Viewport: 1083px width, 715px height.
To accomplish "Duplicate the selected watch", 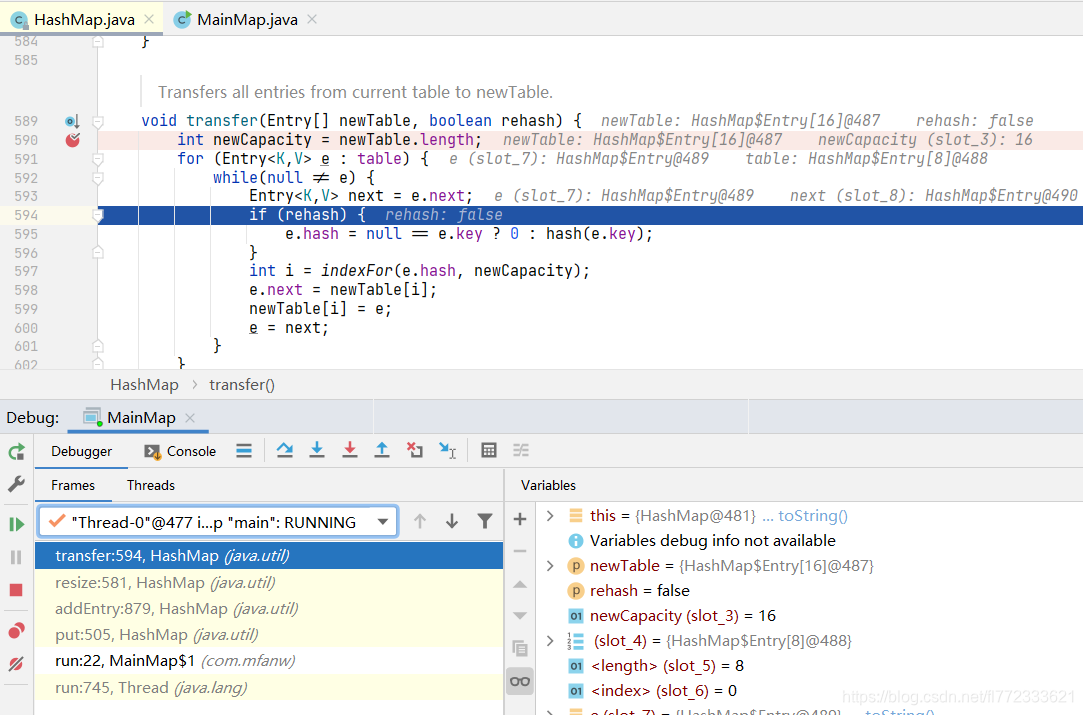I will (520, 648).
